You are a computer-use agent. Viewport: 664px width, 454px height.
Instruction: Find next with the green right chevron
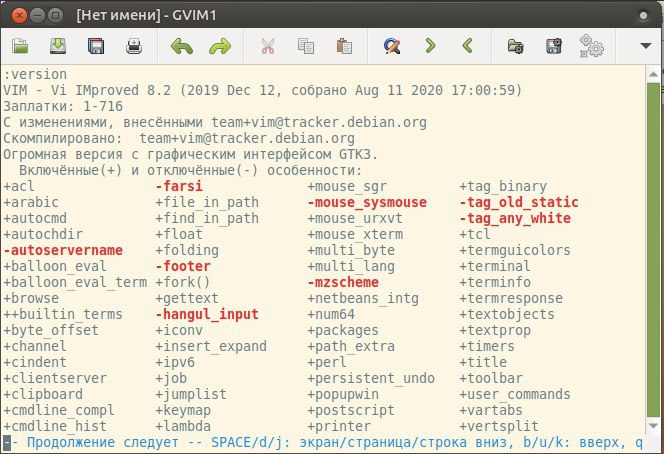click(x=430, y=45)
